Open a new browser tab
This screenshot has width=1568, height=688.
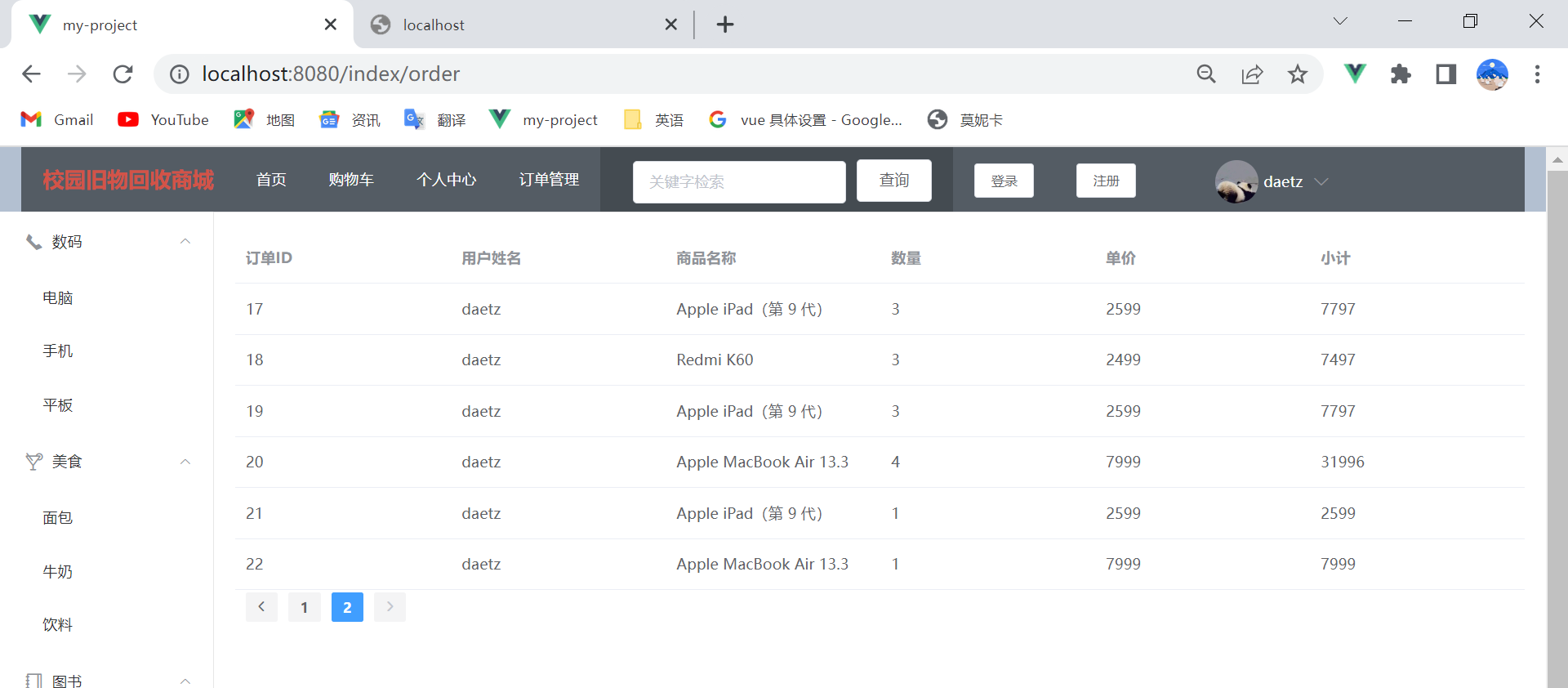tap(725, 25)
